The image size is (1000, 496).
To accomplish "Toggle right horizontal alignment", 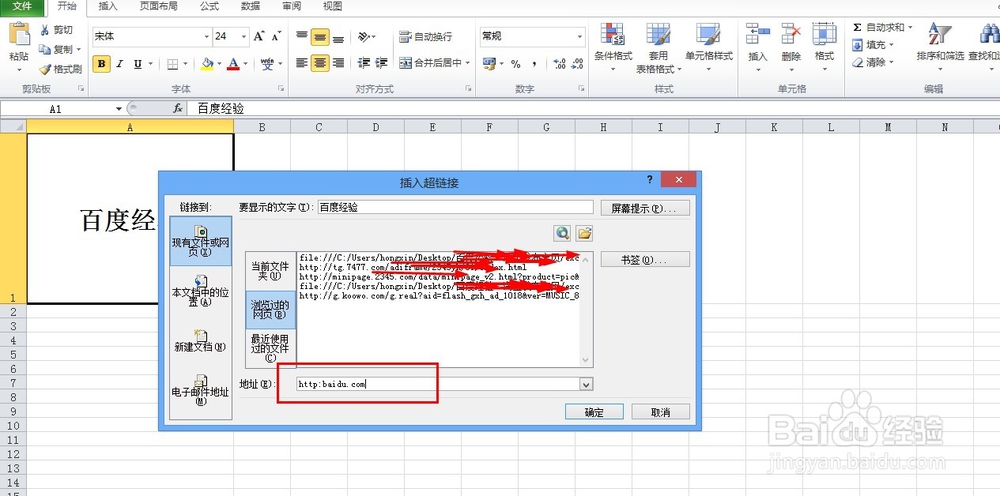I will click(x=338, y=63).
